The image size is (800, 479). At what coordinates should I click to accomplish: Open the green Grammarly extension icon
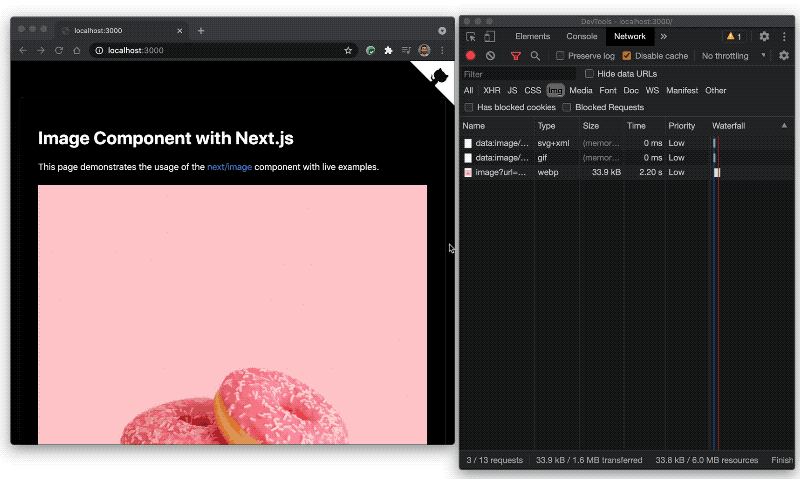(371, 51)
